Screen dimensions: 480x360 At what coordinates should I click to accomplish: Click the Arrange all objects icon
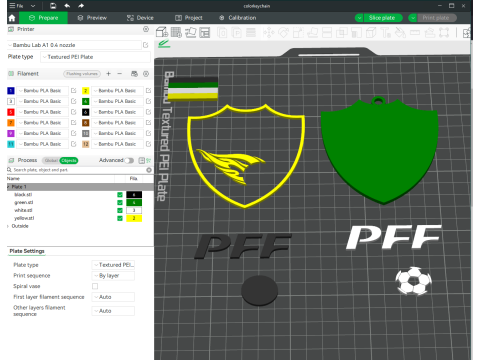tap(205, 32)
